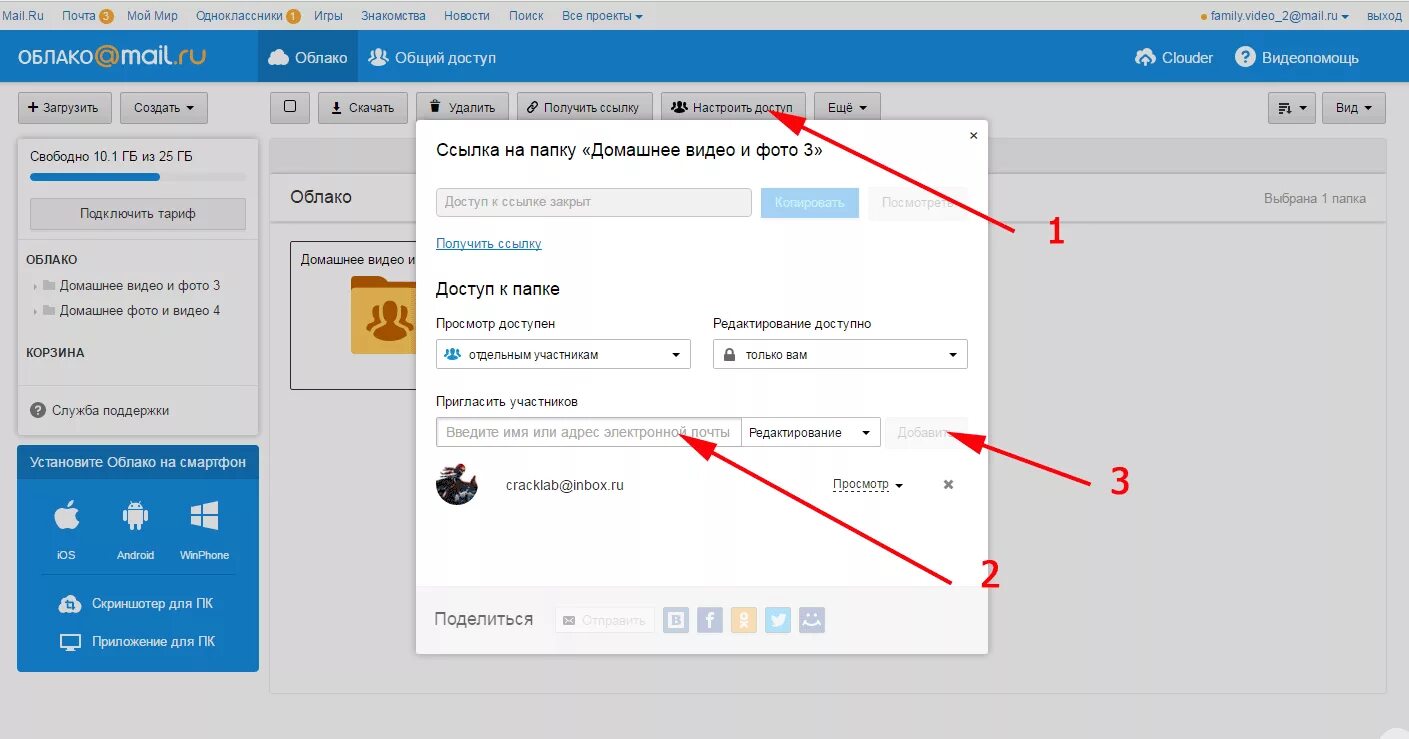
Task: Share via Moy Mir smiley icon
Action: [812, 620]
